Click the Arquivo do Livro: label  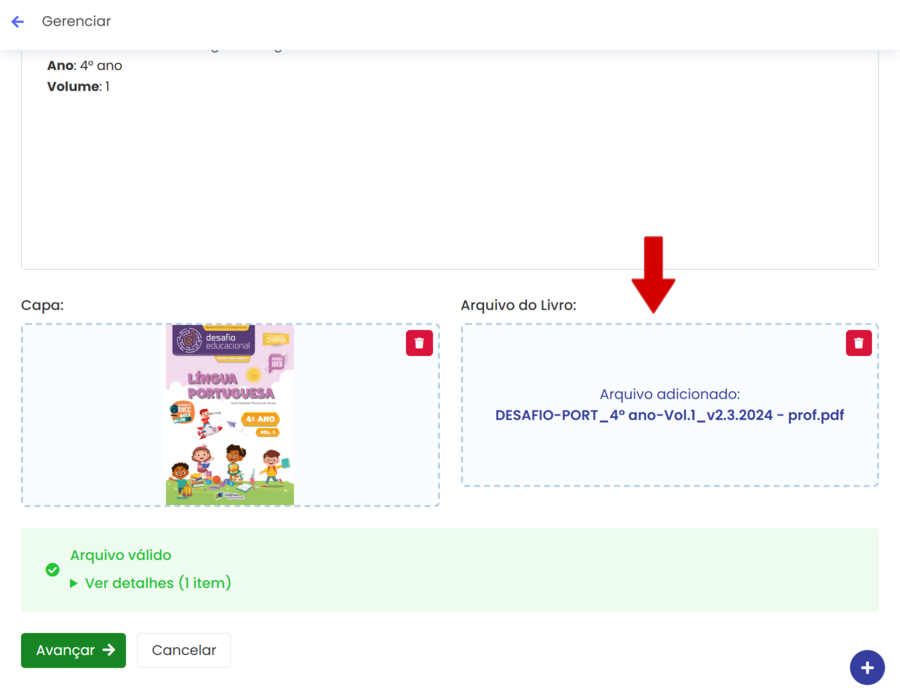518,305
